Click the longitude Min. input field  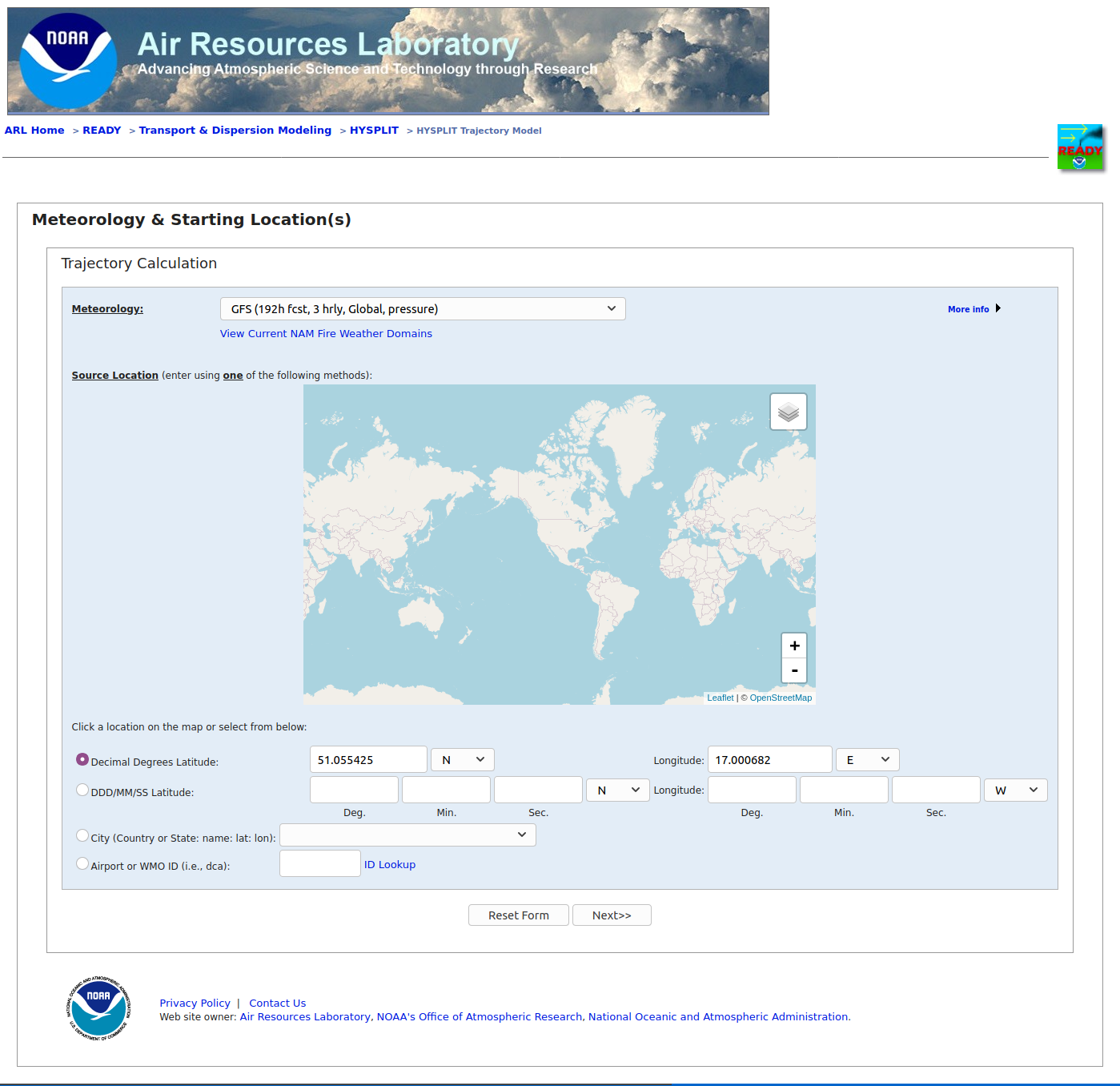click(844, 790)
